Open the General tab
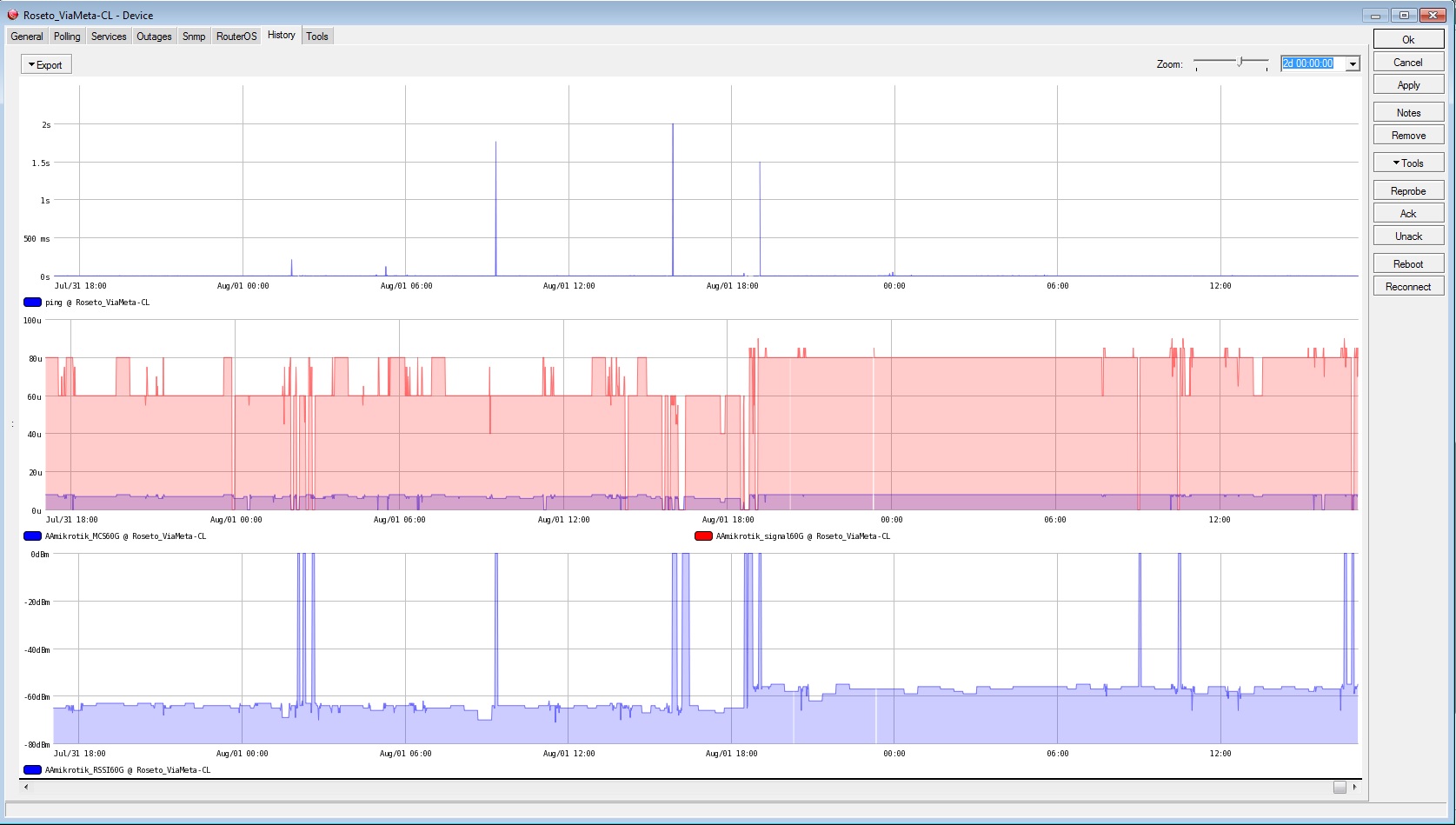 (27, 37)
